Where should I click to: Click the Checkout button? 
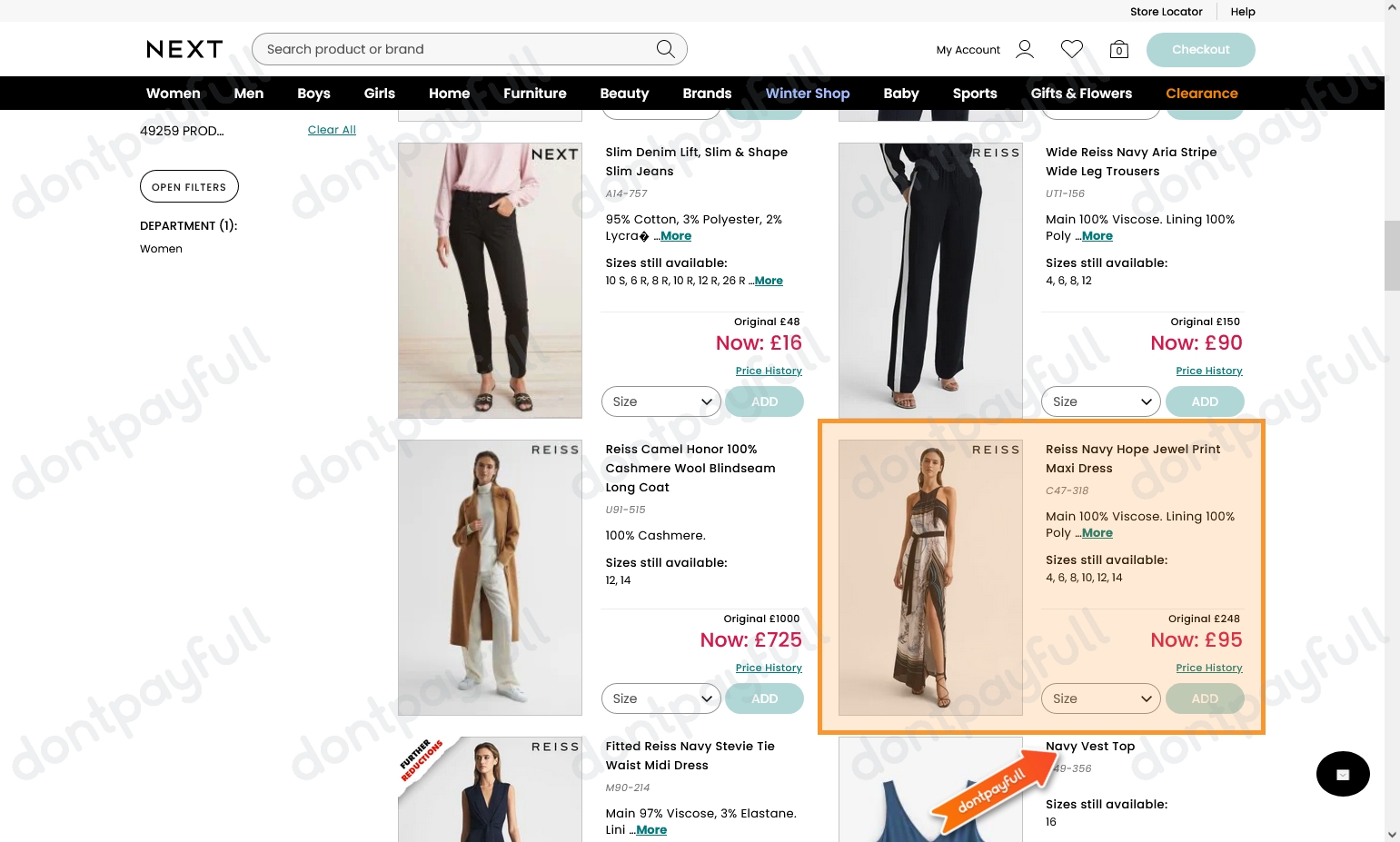[1201, 50]
